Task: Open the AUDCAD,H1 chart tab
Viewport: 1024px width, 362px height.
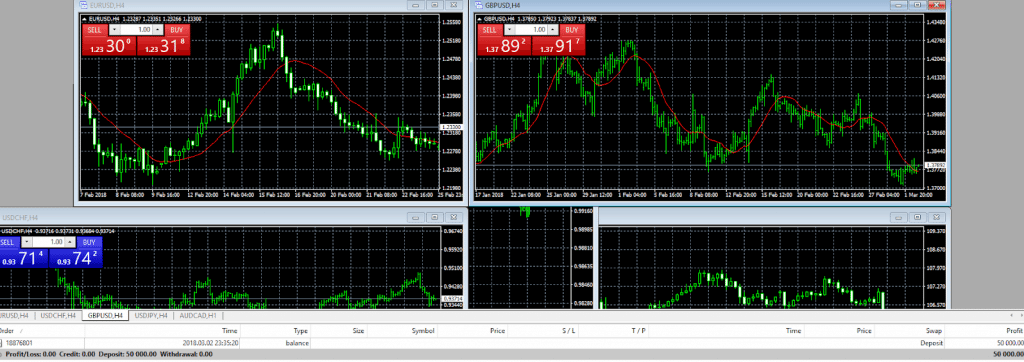Action: (x=197, y=316)
